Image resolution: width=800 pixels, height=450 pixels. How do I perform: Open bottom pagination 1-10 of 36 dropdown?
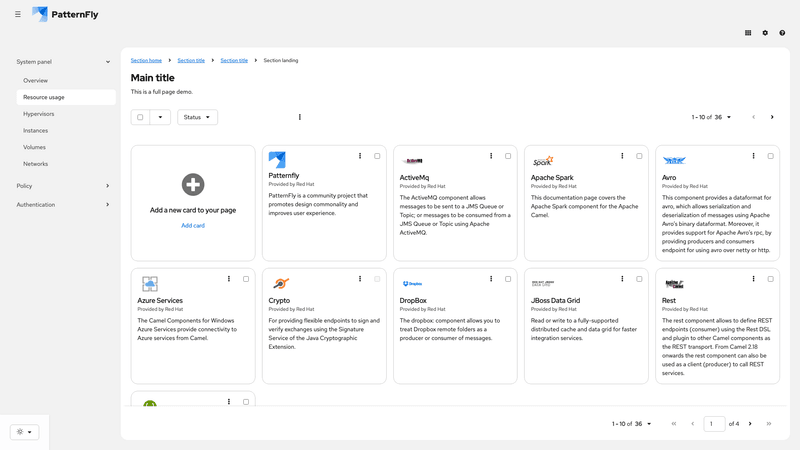tap(632, 424)
